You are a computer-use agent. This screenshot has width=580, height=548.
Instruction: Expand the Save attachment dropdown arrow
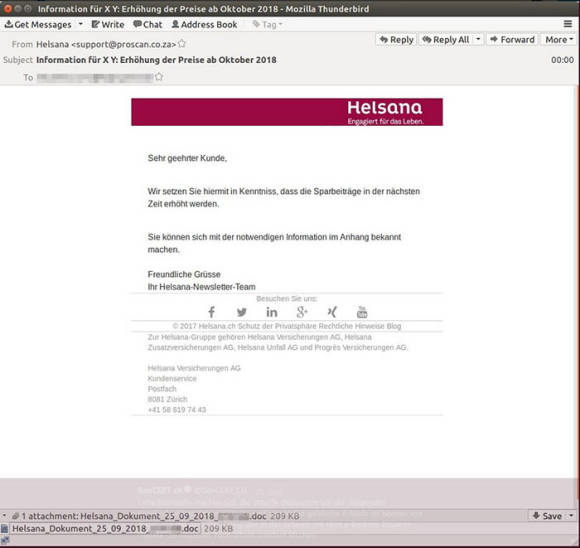[571, 515]
